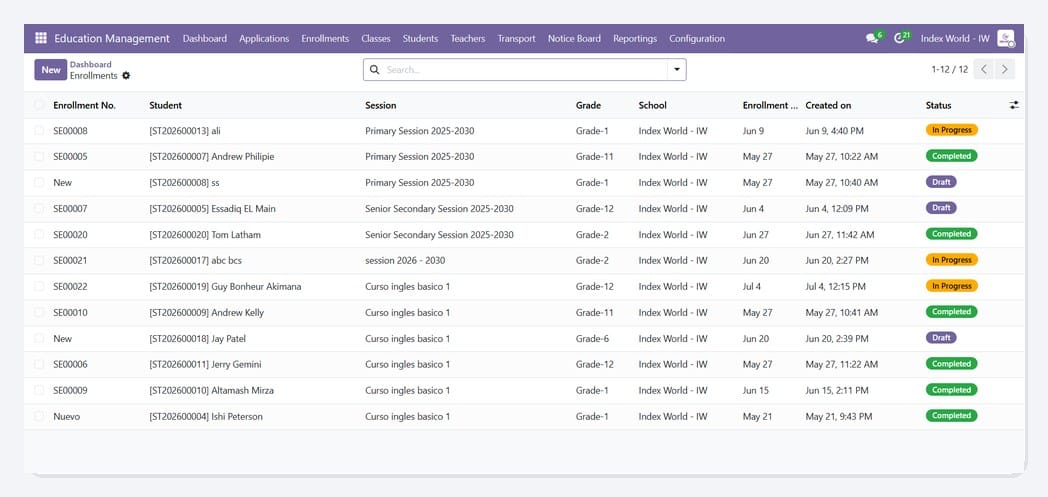
Task: Open the Students menu
Action: (420, 39)
